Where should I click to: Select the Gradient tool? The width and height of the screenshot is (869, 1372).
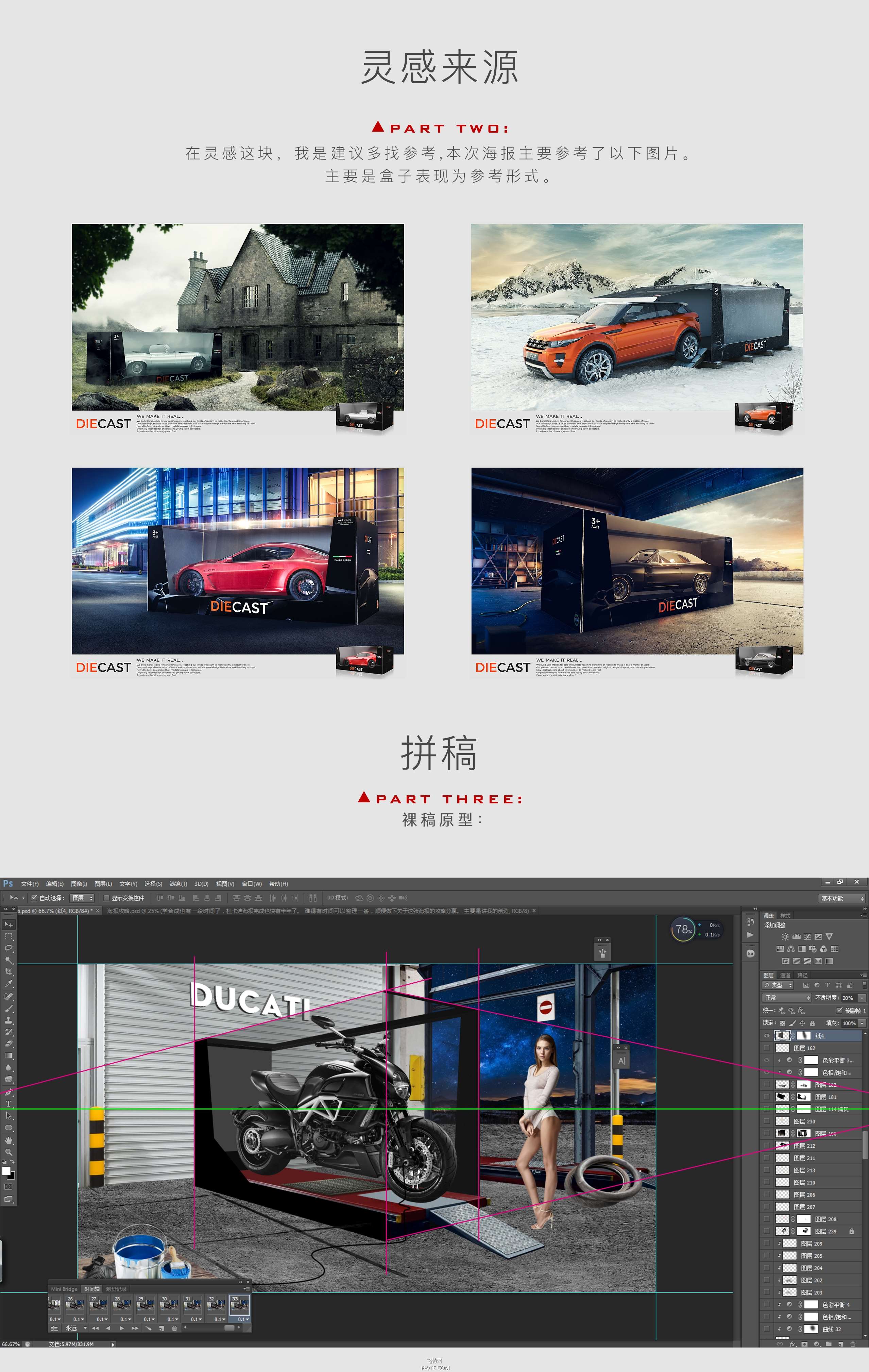click(8, 1056)
